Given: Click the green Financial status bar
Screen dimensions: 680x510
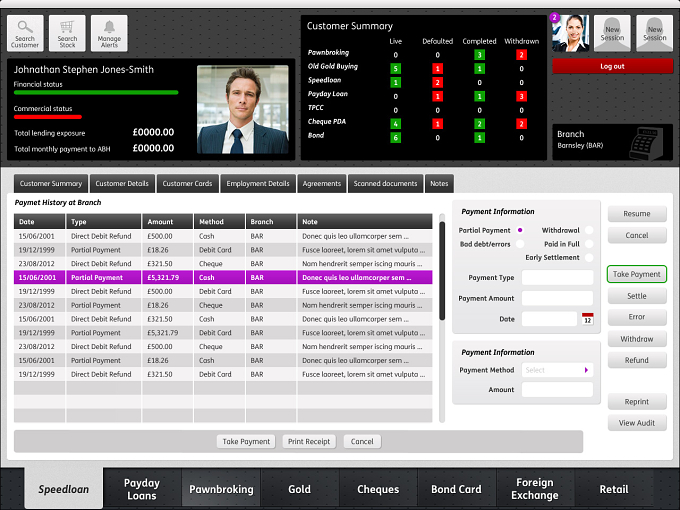Looking at the screenshot, I should tap(96, 92).
